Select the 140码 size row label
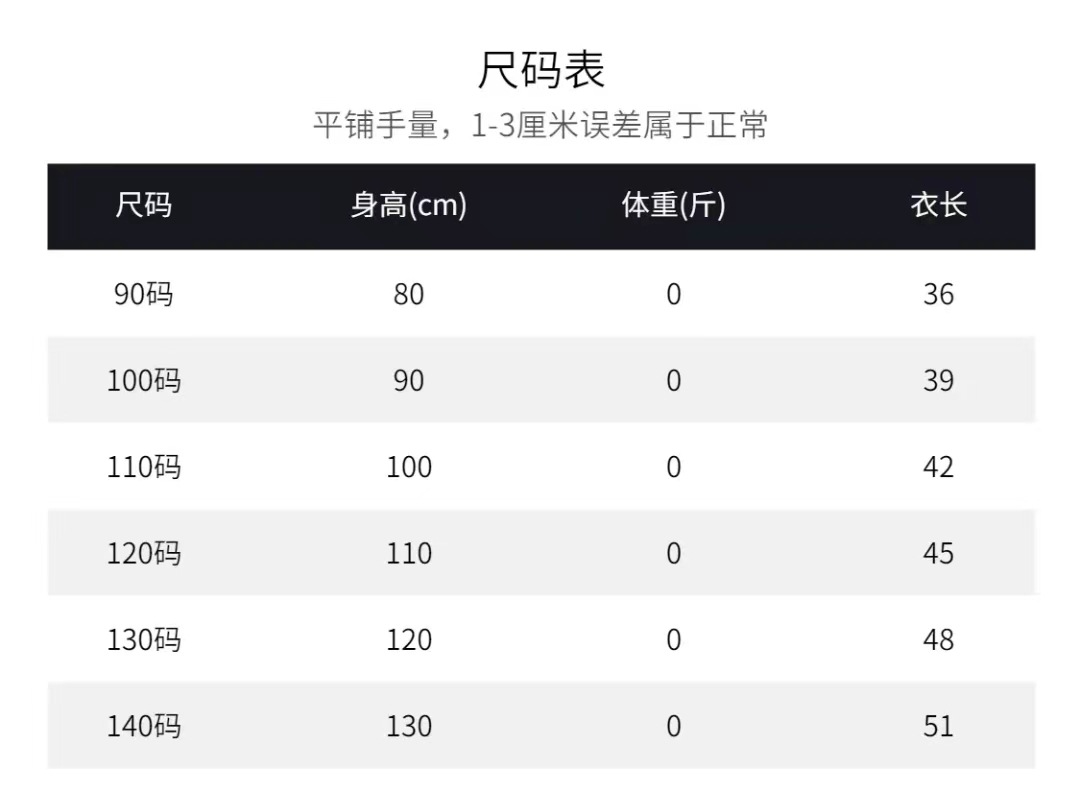Viewport: 1080px width, 807px height. [144, 726]
